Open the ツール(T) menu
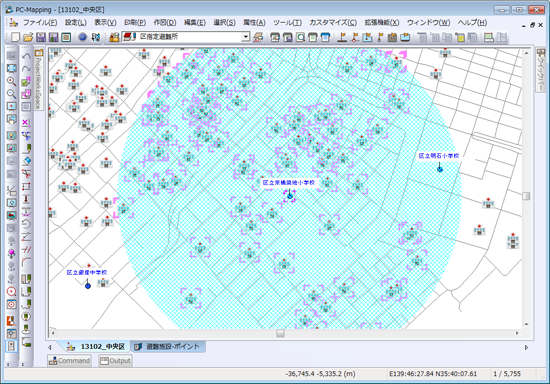 (x=287, y=23)
